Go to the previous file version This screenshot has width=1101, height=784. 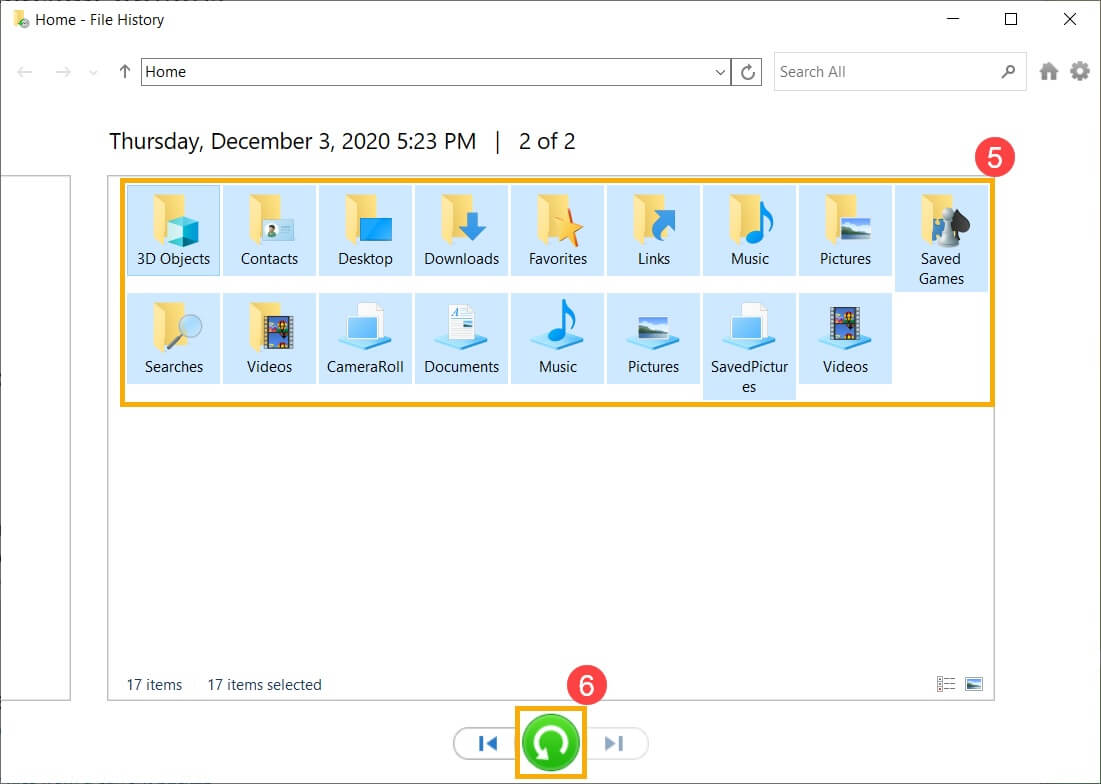click(487, 742)
